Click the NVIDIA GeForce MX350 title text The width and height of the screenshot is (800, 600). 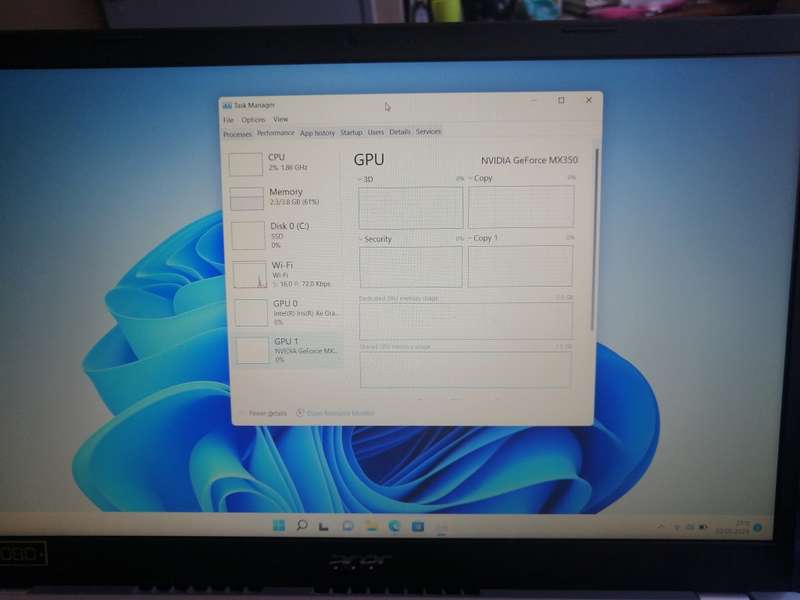[529, 160]
